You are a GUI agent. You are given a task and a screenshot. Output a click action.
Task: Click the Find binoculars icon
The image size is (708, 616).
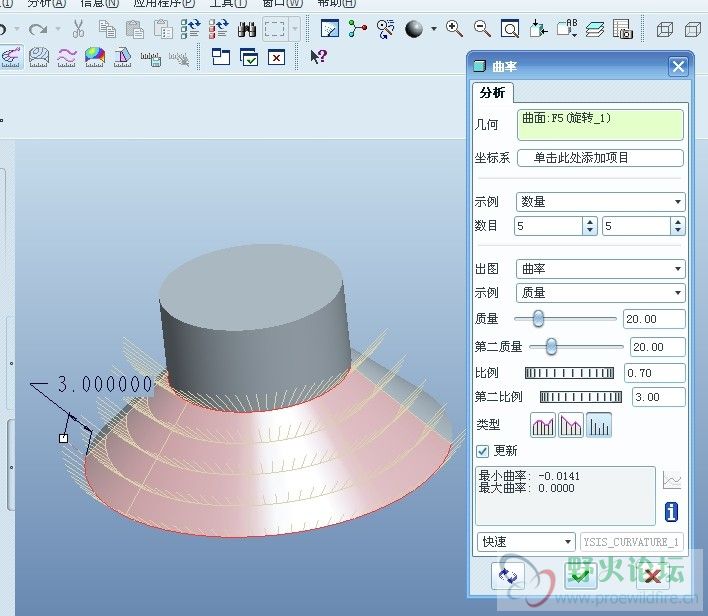click(x=247, y=29)
